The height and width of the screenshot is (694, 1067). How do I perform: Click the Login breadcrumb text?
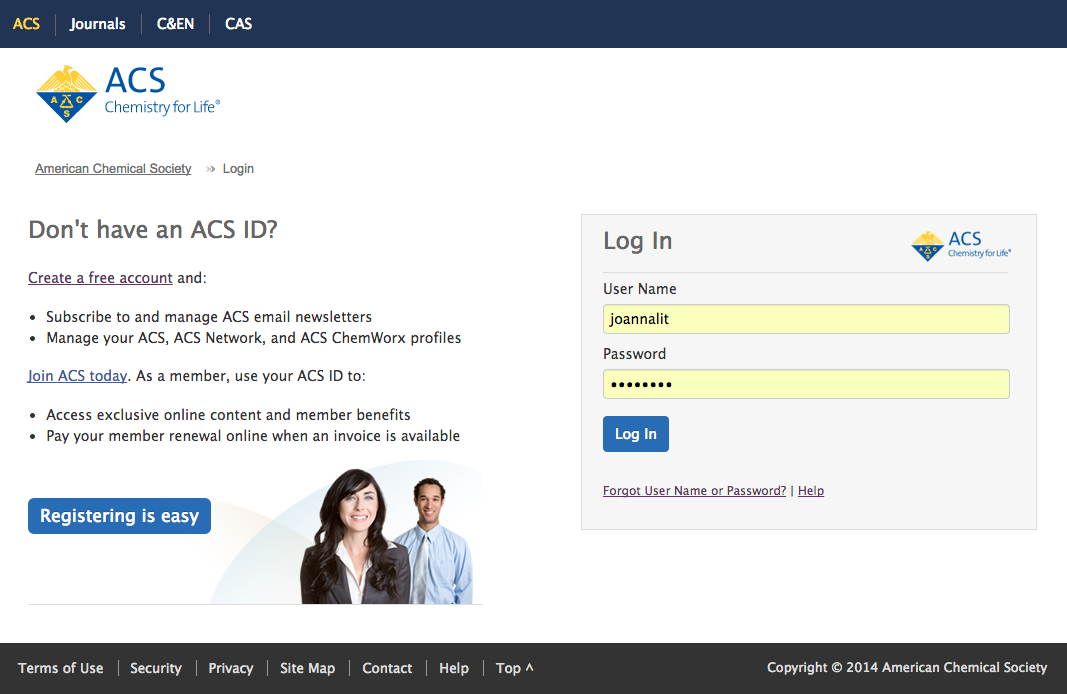(x=238, y=169)
